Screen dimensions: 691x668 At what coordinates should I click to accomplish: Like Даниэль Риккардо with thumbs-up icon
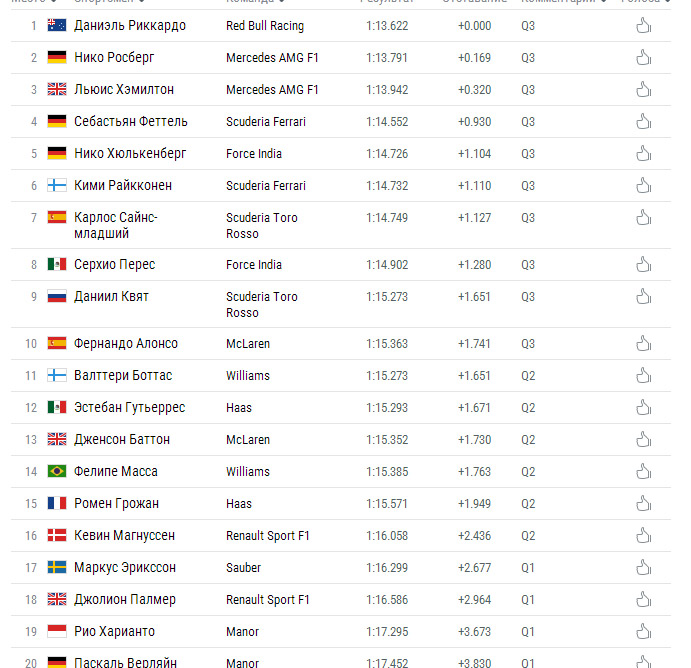pos(643,26)
